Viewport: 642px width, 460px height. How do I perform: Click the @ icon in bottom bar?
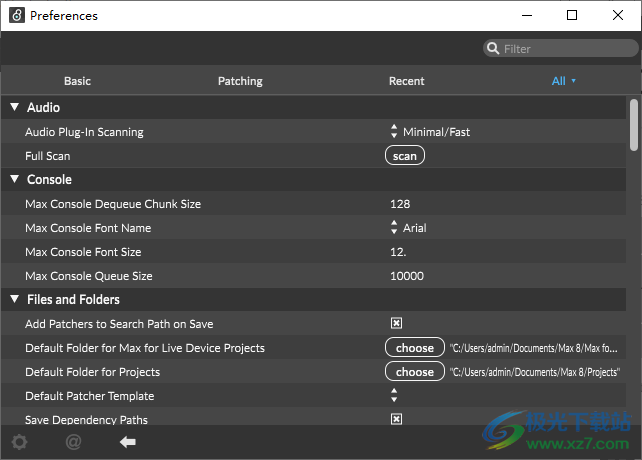(73, 442)
